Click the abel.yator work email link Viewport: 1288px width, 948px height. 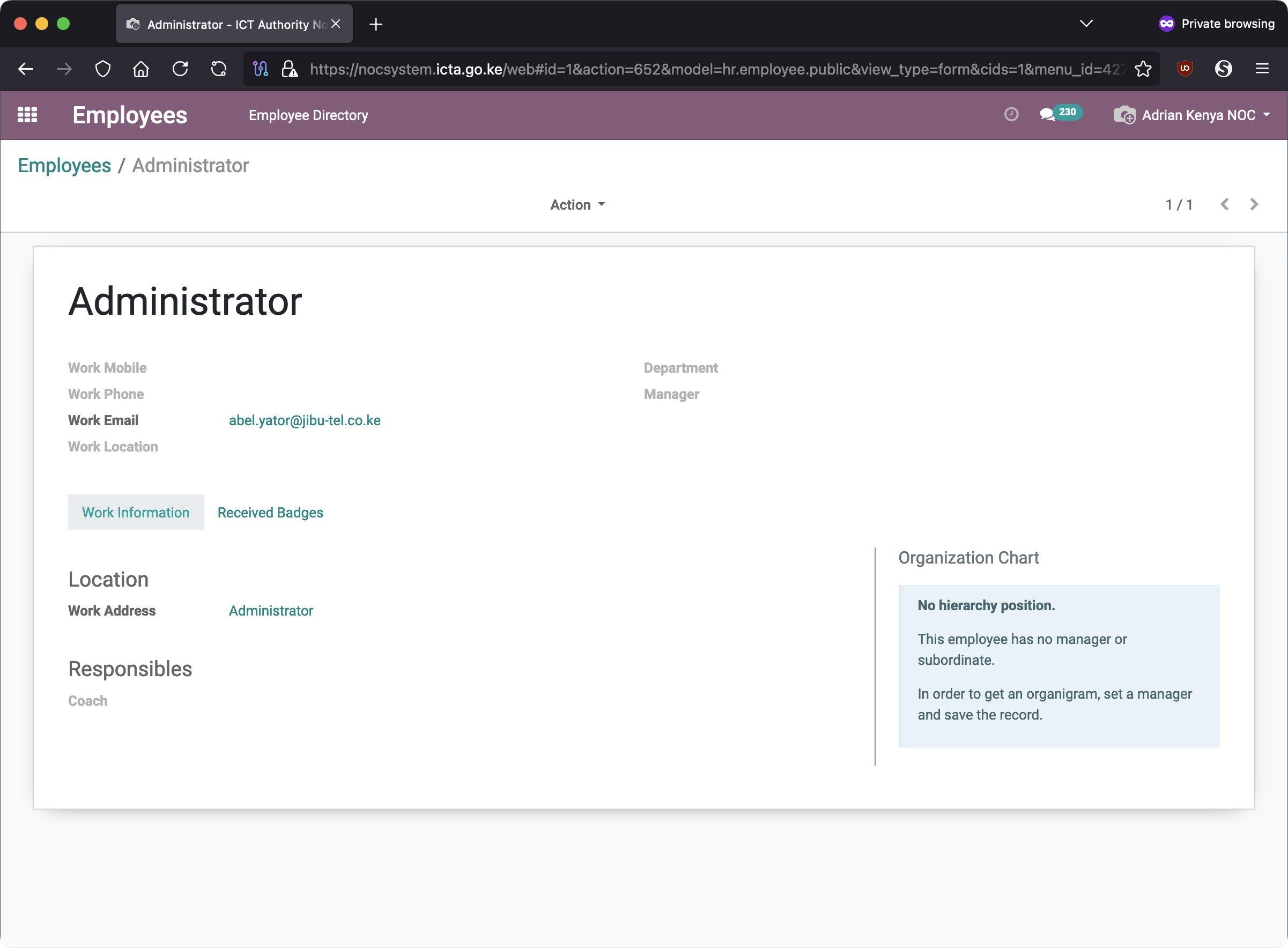(x=305, y=420)
